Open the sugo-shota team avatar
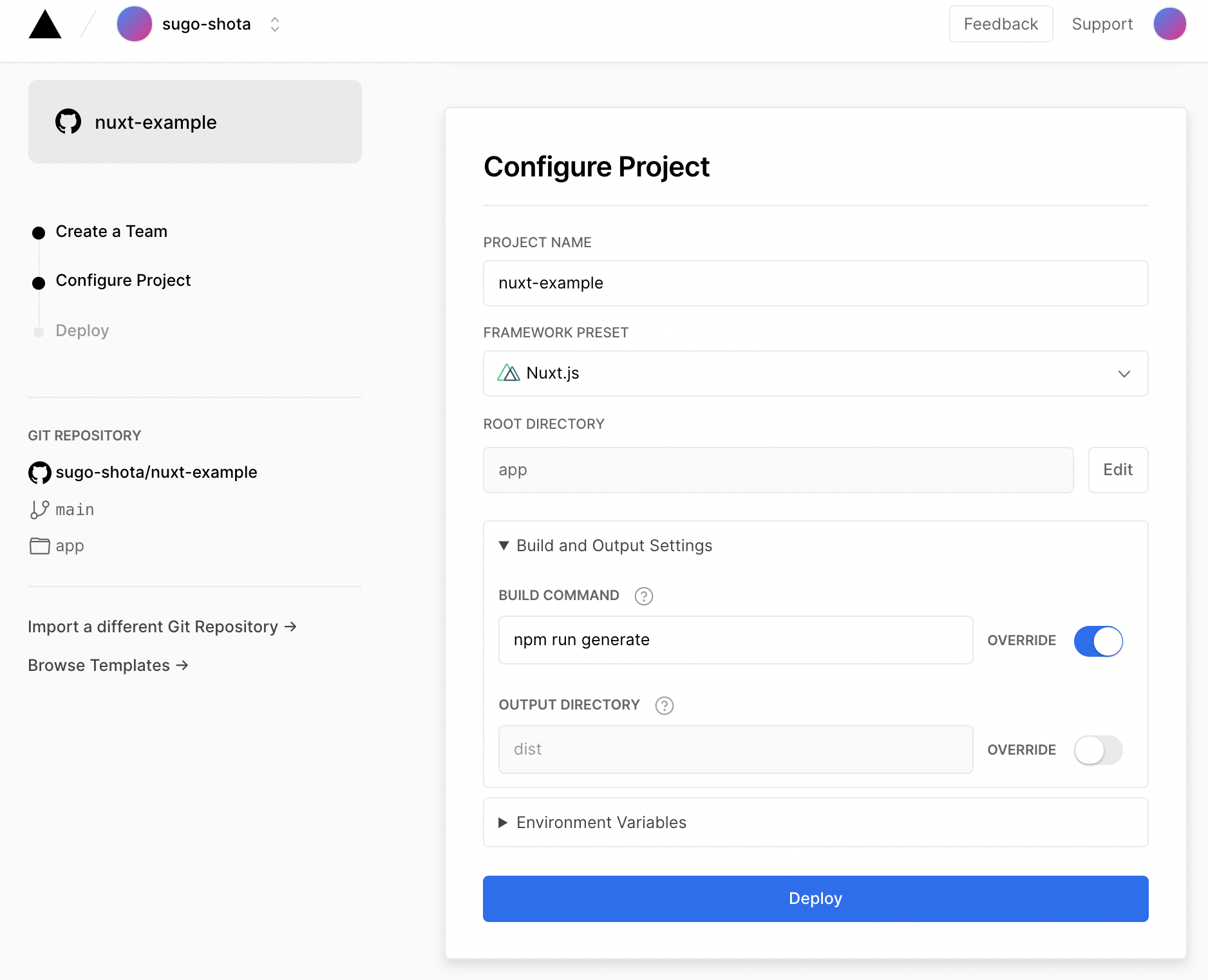 point(134,24)
